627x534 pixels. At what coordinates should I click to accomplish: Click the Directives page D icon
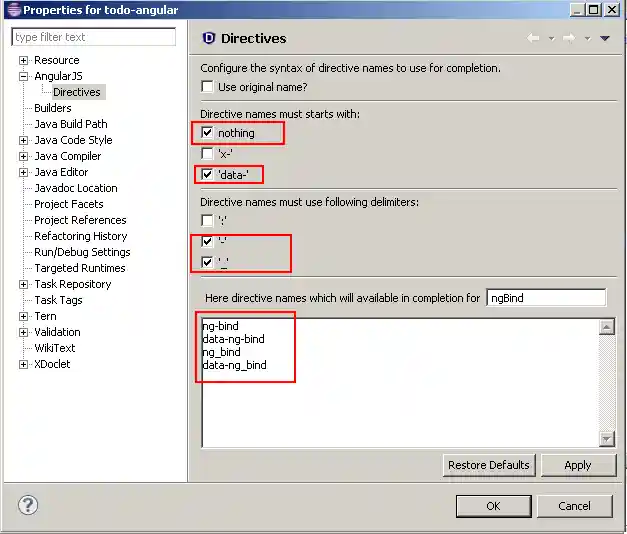(x=208, y=38)
